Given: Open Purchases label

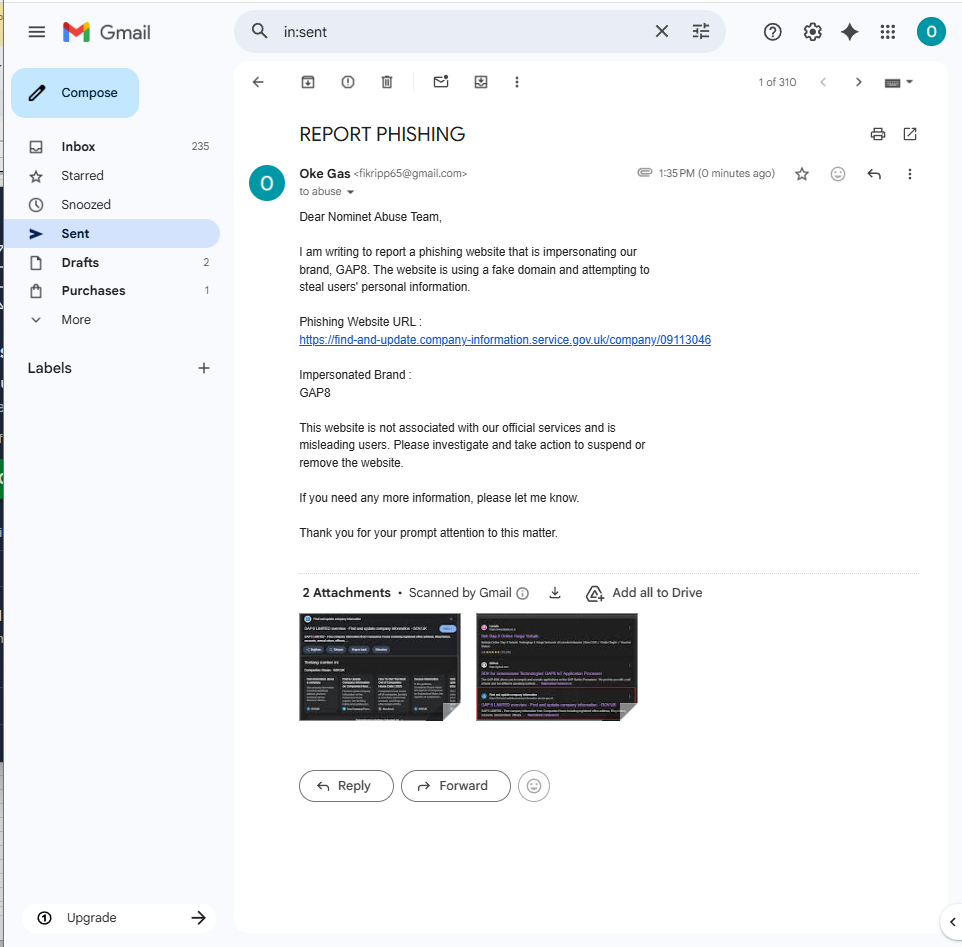Looking at the screenshot, I should click(x=112, y=291).
